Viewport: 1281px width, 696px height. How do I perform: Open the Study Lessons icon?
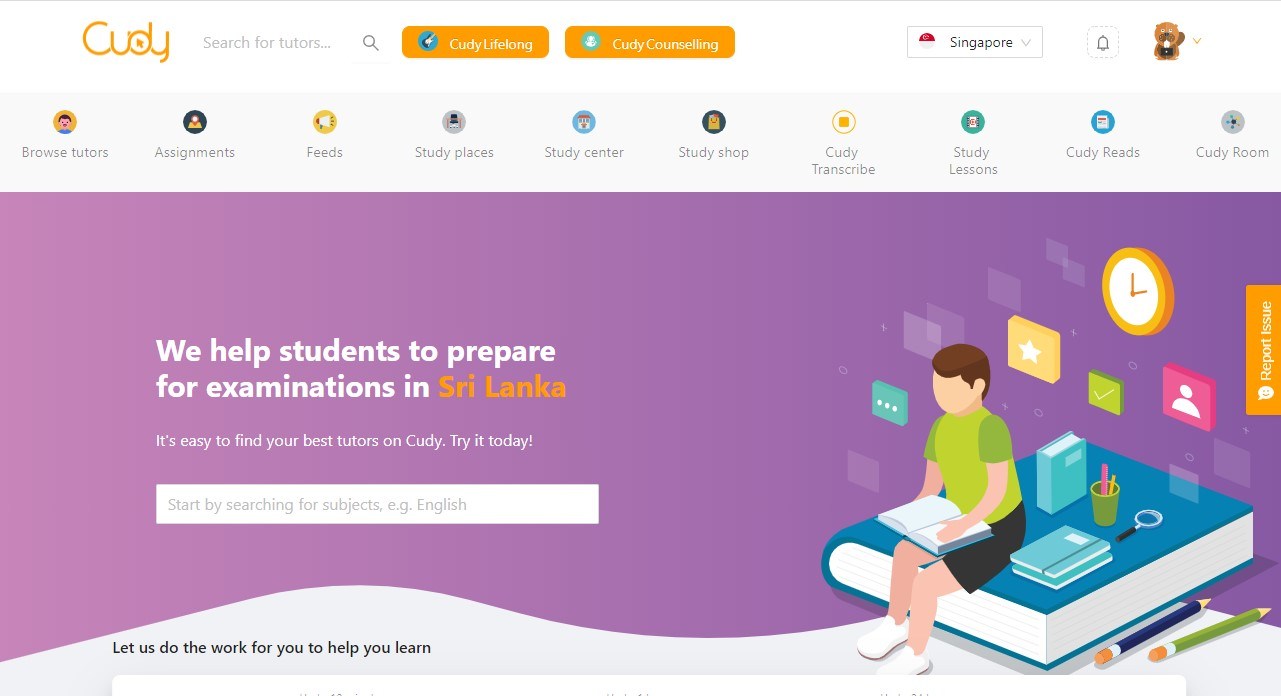coord(973,122)
